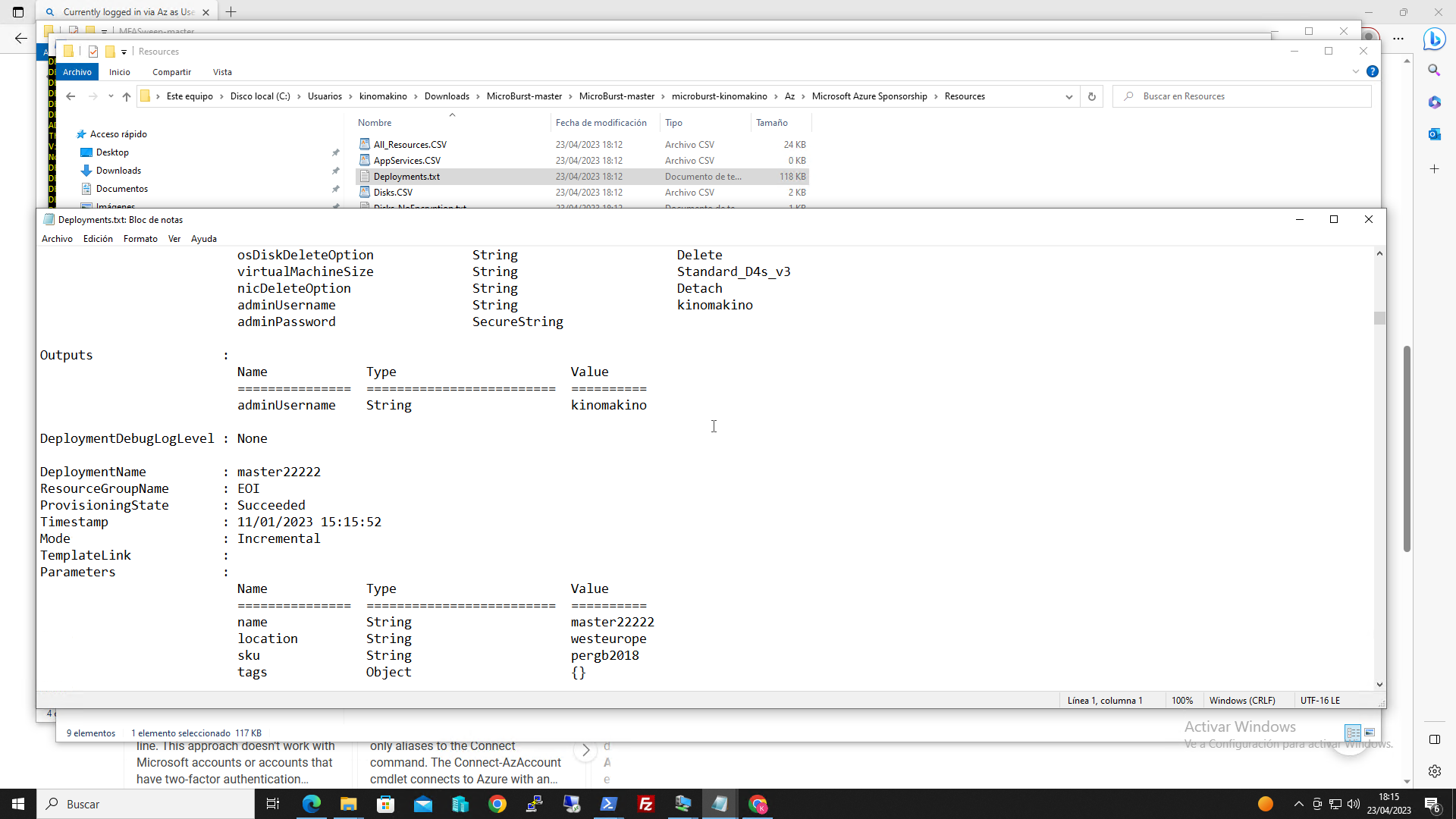Expand the Explorer ribbon chevron
Image resolution: width=1456 pixels, height=819 pixels.
(1356, 71)
